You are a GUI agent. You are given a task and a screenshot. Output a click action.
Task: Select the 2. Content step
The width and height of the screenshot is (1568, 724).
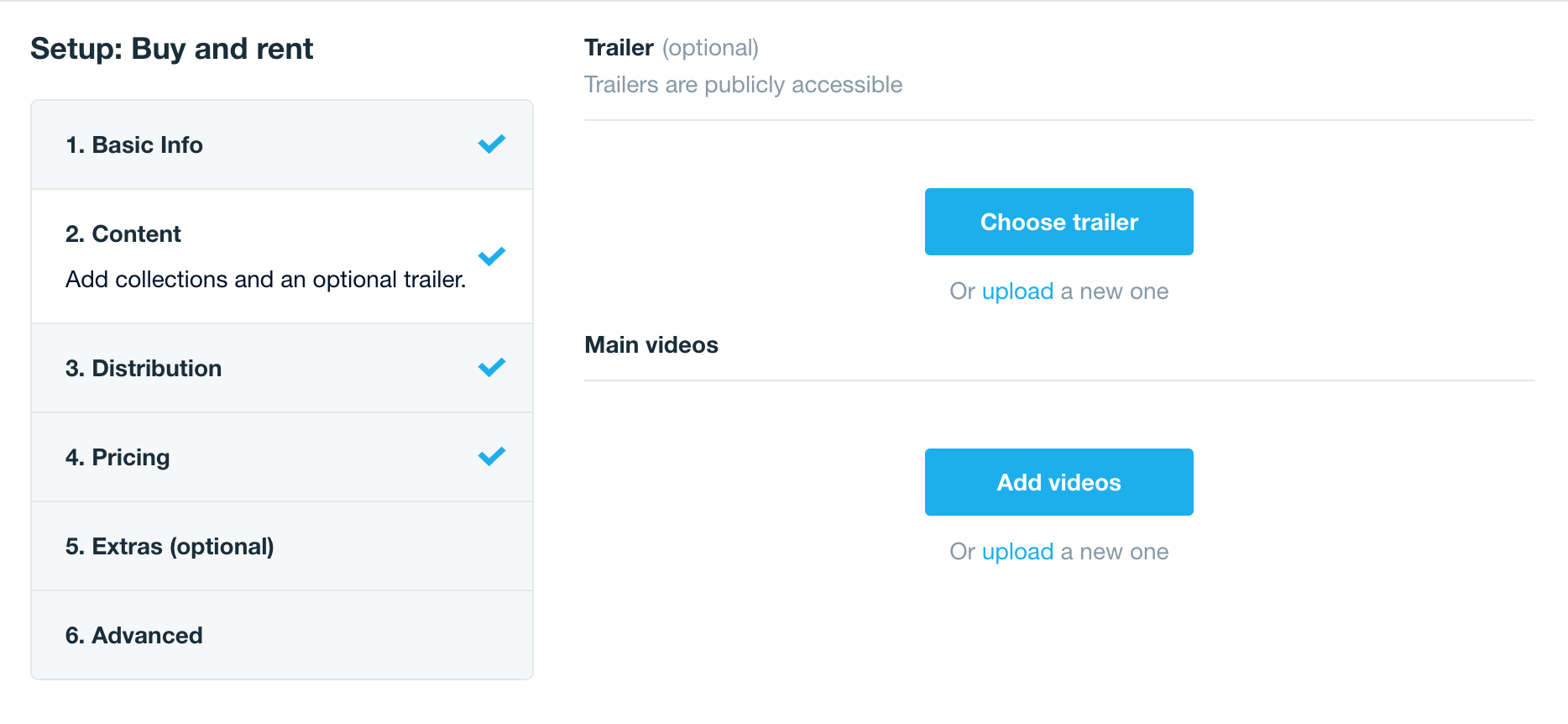(123, 234)
